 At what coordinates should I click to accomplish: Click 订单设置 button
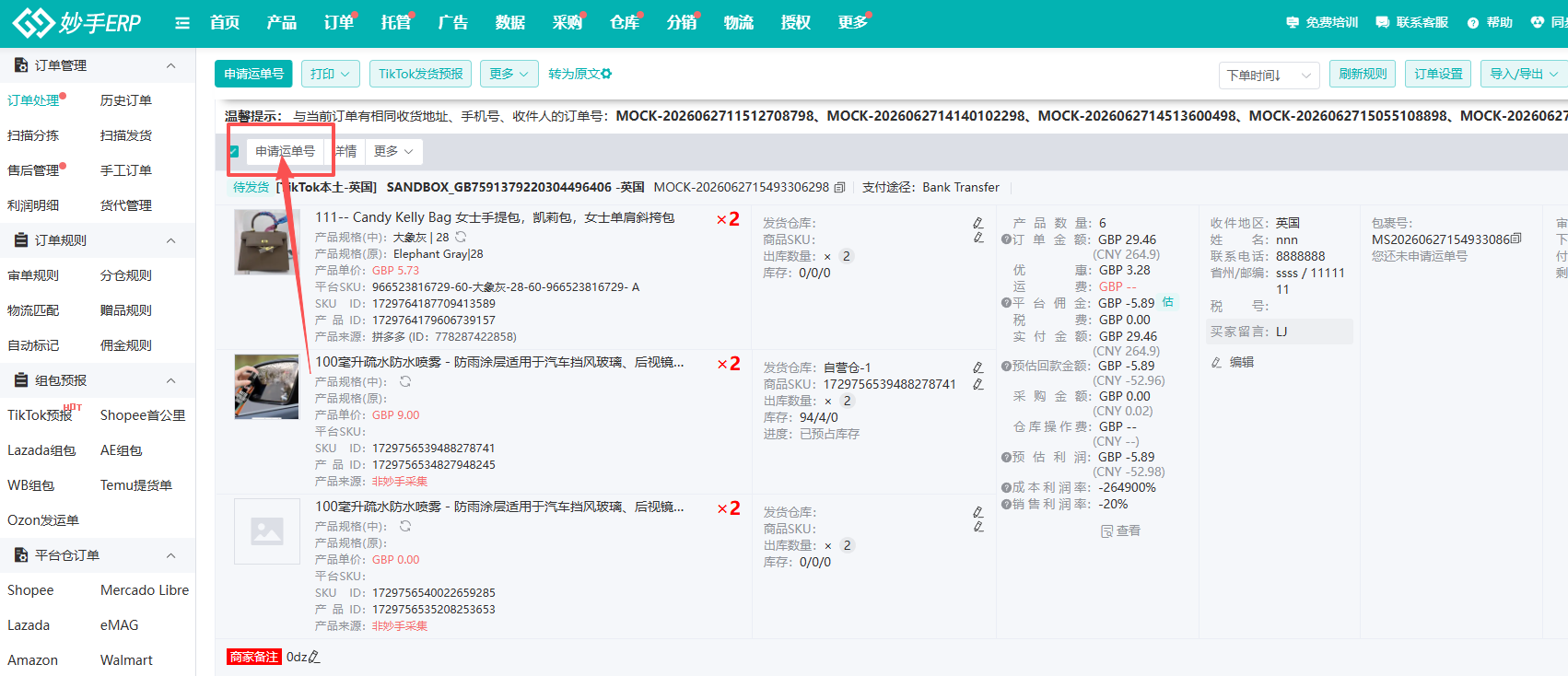click(x=1438, y=74)
